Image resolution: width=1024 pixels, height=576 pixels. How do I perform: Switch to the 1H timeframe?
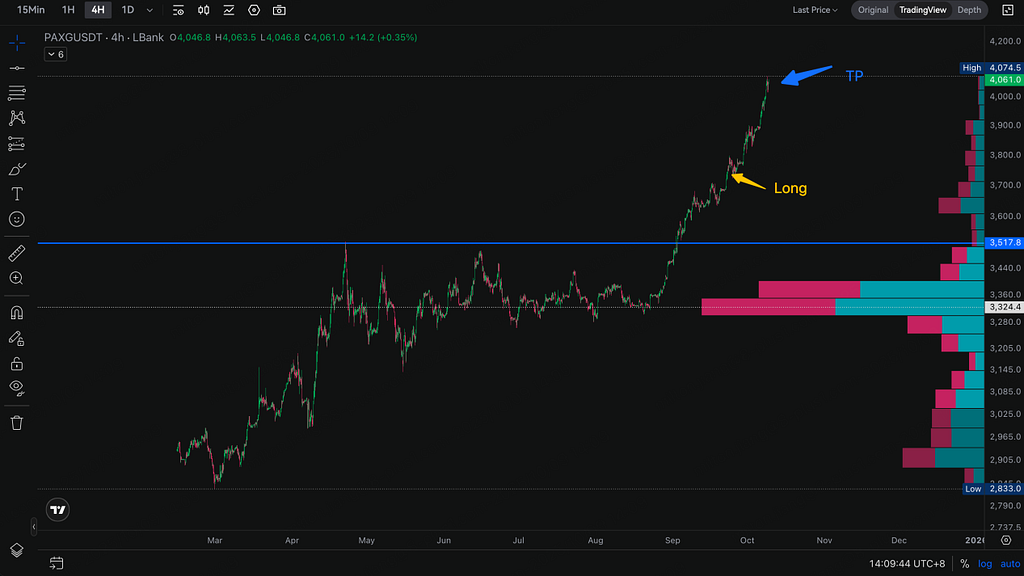[x=68, y=10]
